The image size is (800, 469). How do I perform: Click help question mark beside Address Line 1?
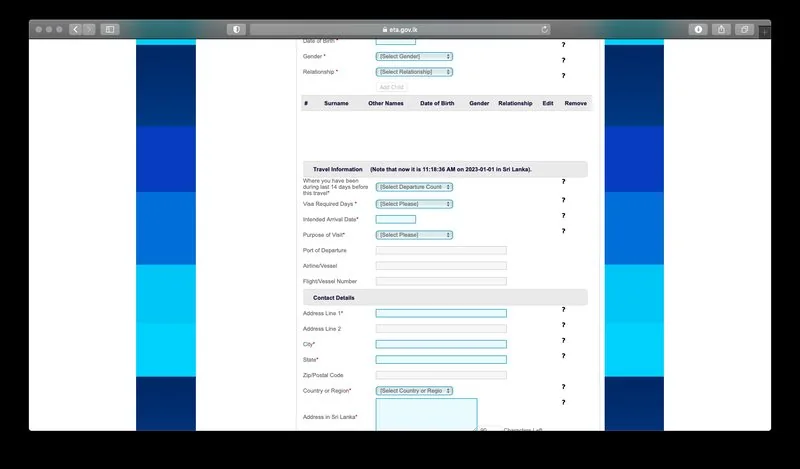point(563,310)
